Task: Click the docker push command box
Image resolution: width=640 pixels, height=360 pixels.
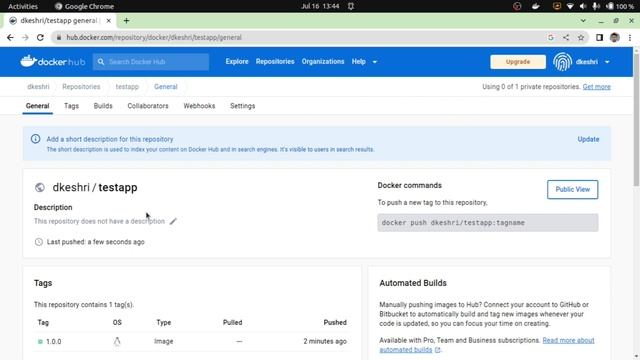Action: coord(488,223)
